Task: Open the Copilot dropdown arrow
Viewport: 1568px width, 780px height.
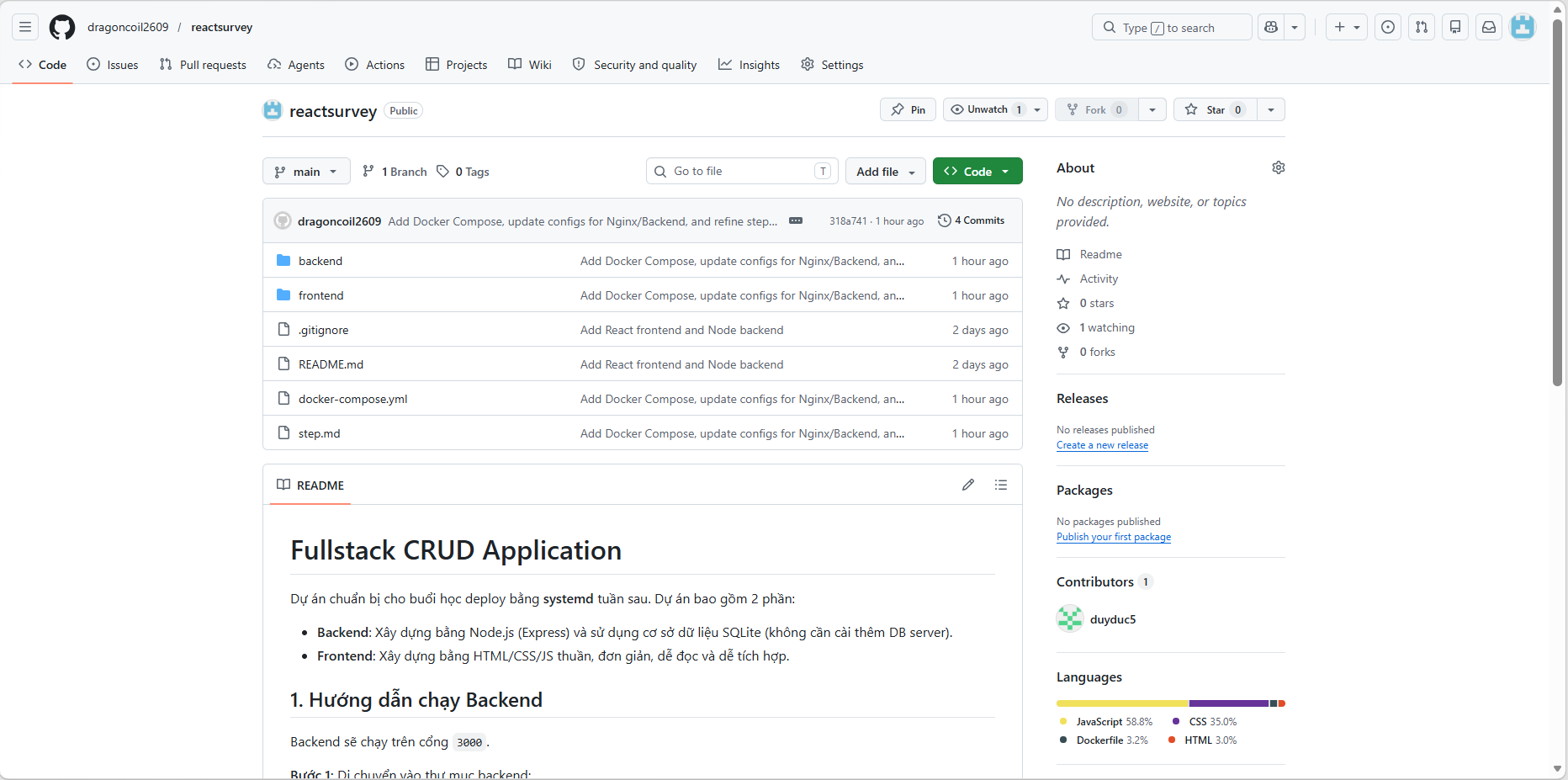Action: tap(1295, 27)
